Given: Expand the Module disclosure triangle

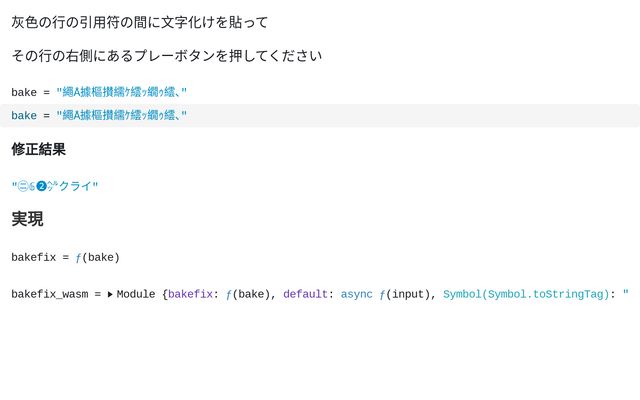Looking at the screenshot, I should click(110, 295).
